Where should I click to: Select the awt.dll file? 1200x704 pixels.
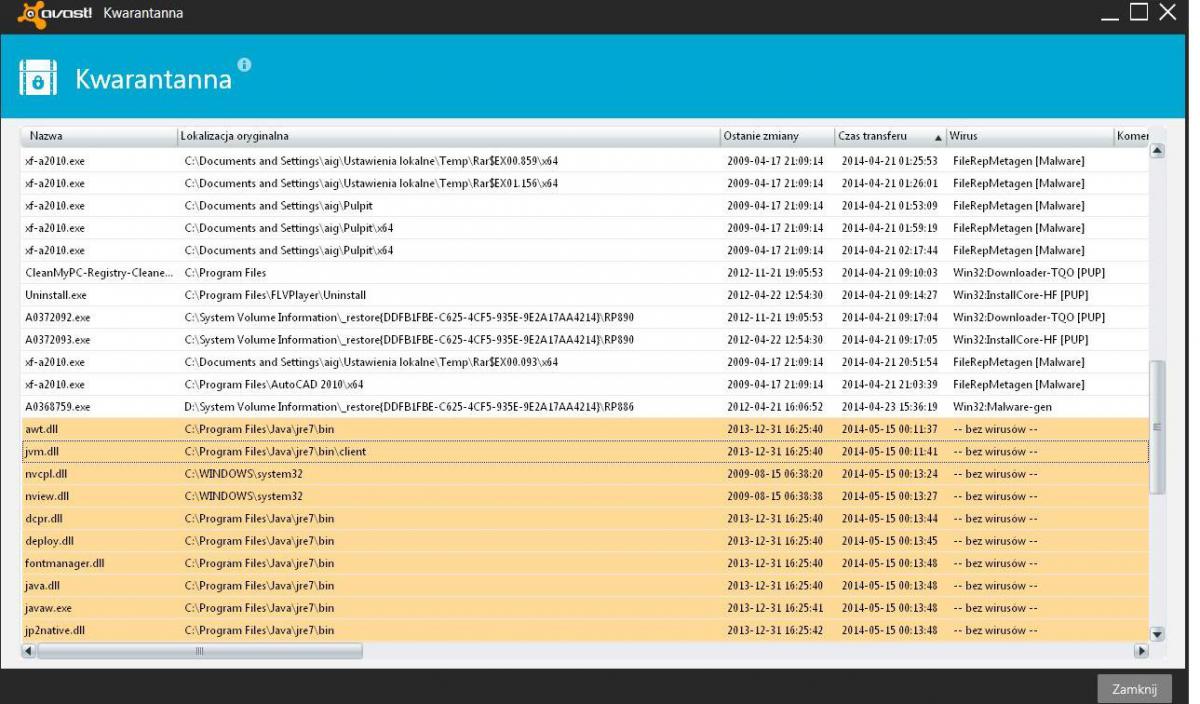pyautogui.click(x=585, y=429)
